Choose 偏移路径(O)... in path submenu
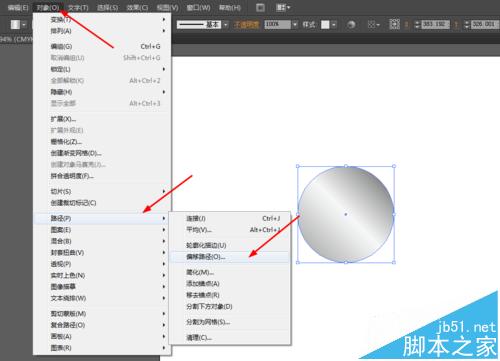Image resolution: width=500 pixels, height=361 pixels. coord(230,257)
